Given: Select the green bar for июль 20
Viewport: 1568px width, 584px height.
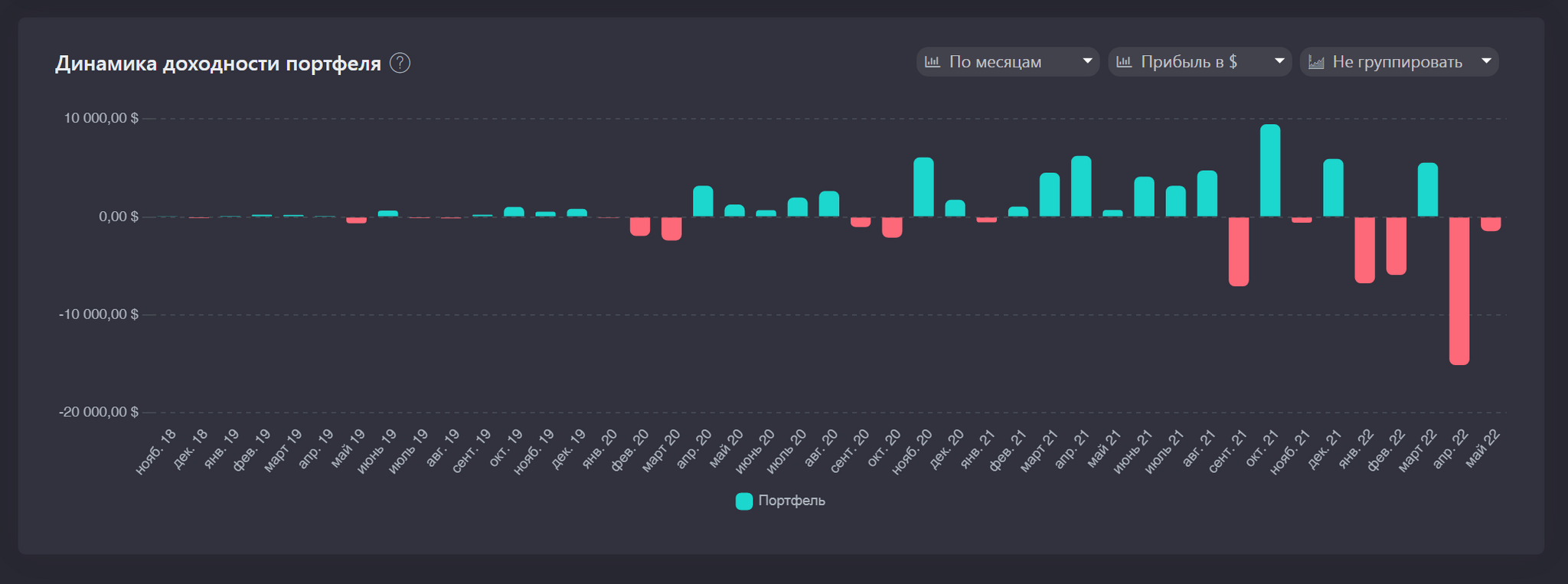Looking at the screenshot, I should (798, 207).
